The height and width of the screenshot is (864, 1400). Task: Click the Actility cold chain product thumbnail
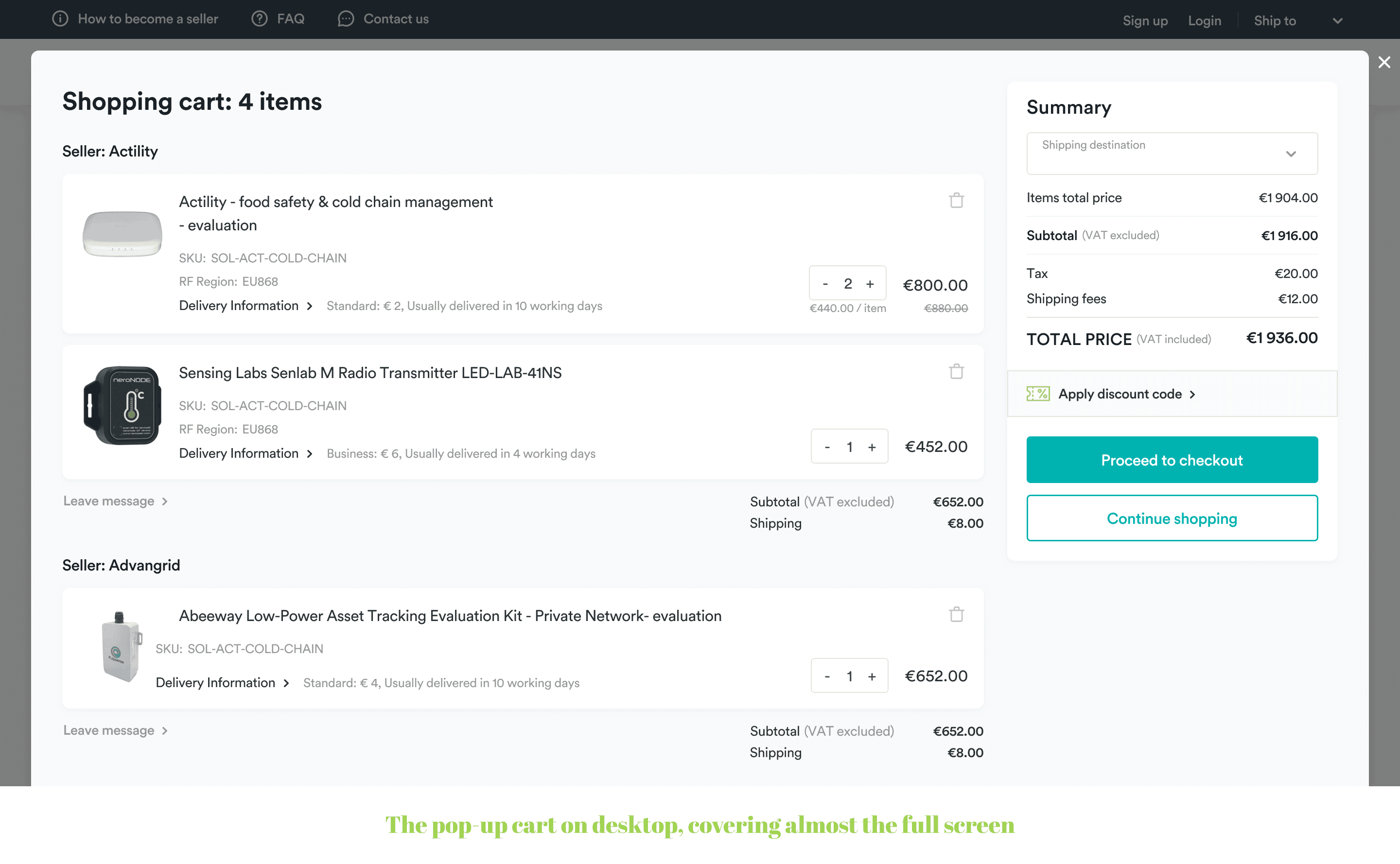[x=122, y=234]
